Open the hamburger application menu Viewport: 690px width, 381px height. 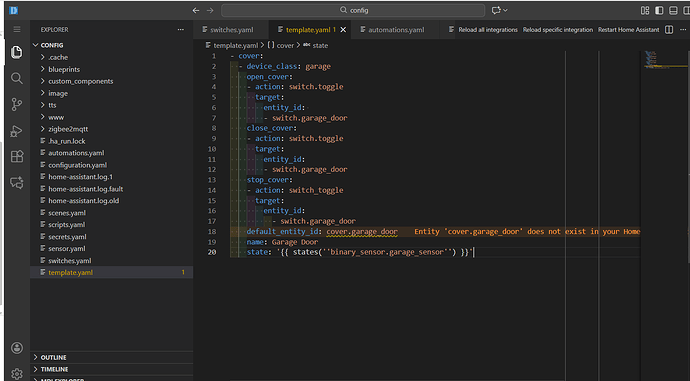(17, 29)
